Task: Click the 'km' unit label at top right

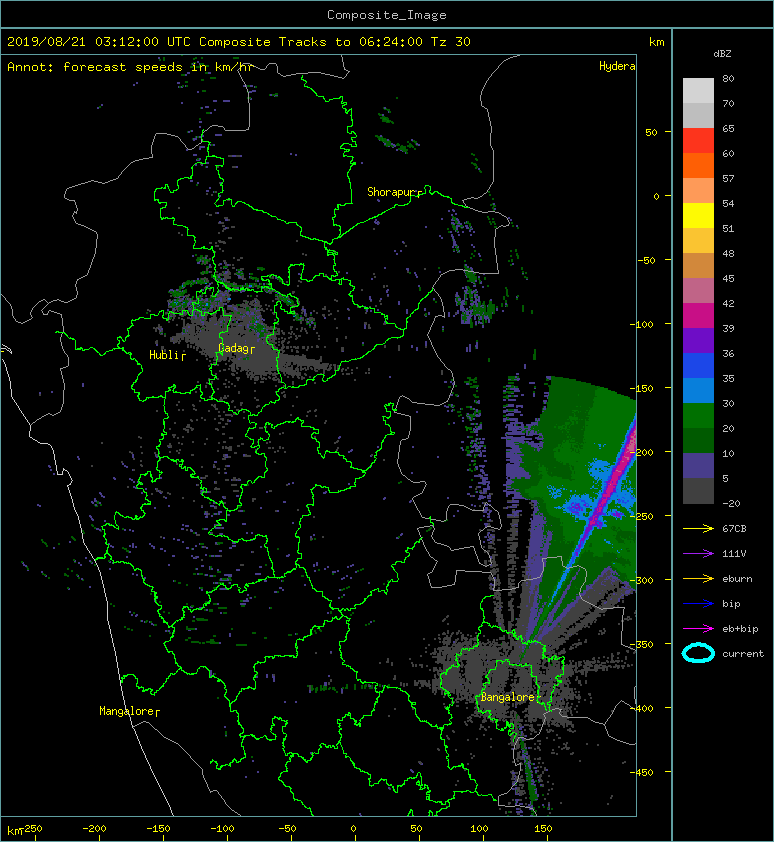Action: pos(656,42)
